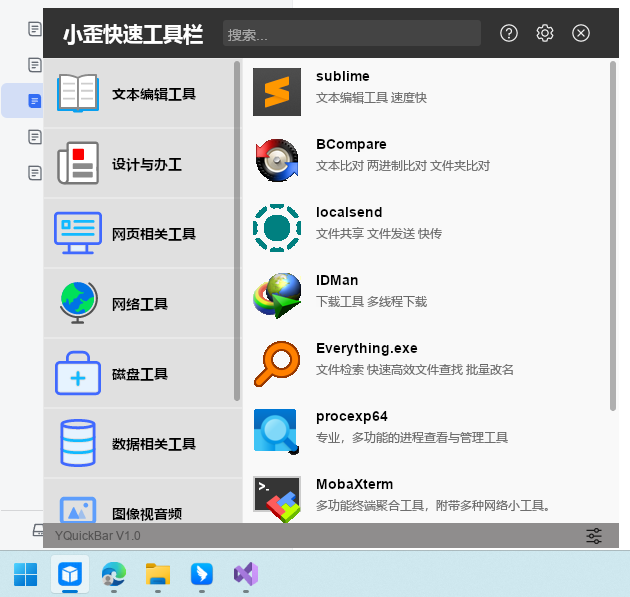Click the image media category icon
The height and width of the screenshot is (597, 630).
[x=78, y=510]
